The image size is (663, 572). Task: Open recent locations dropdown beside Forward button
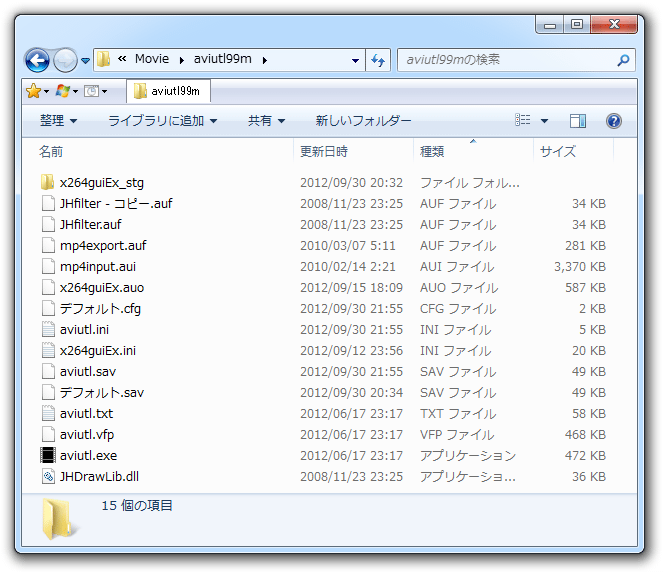pyautogui.click(x=85, y=61)
